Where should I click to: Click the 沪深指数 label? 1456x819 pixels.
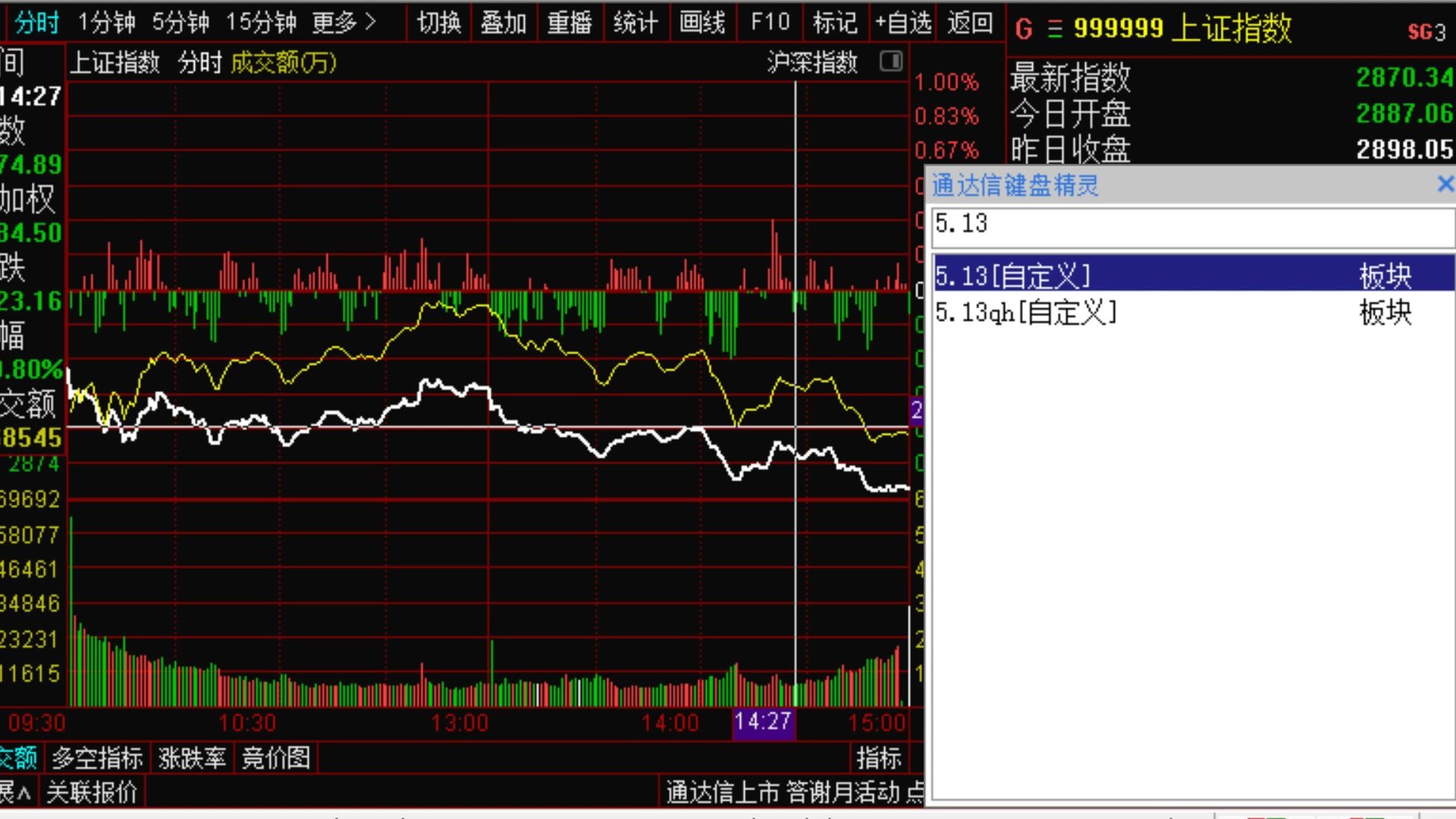coord(812,62)
